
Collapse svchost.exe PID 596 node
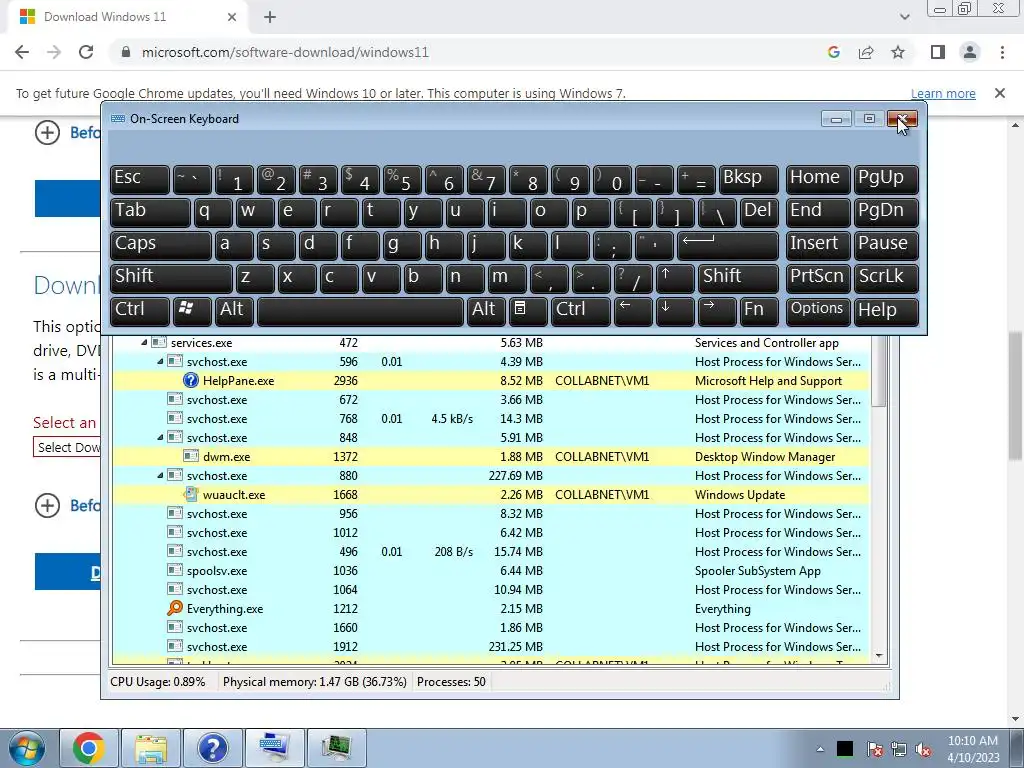(160, 361)
